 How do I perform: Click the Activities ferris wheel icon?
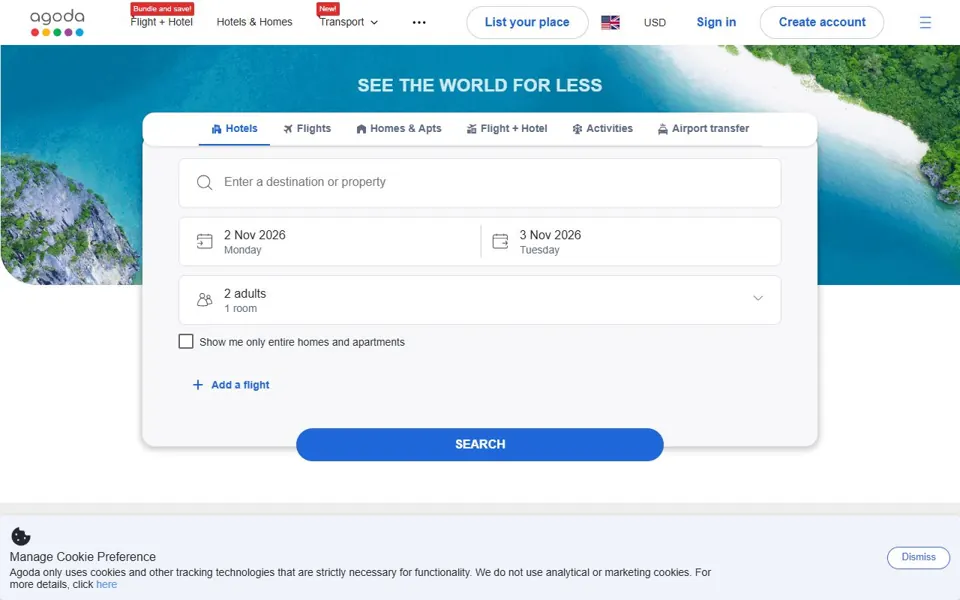577,129
